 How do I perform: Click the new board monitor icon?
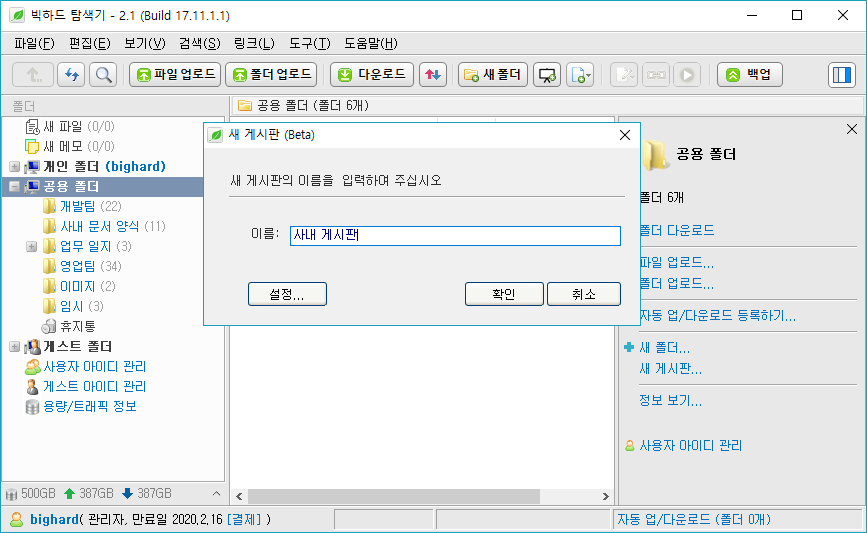click(547, 75)
